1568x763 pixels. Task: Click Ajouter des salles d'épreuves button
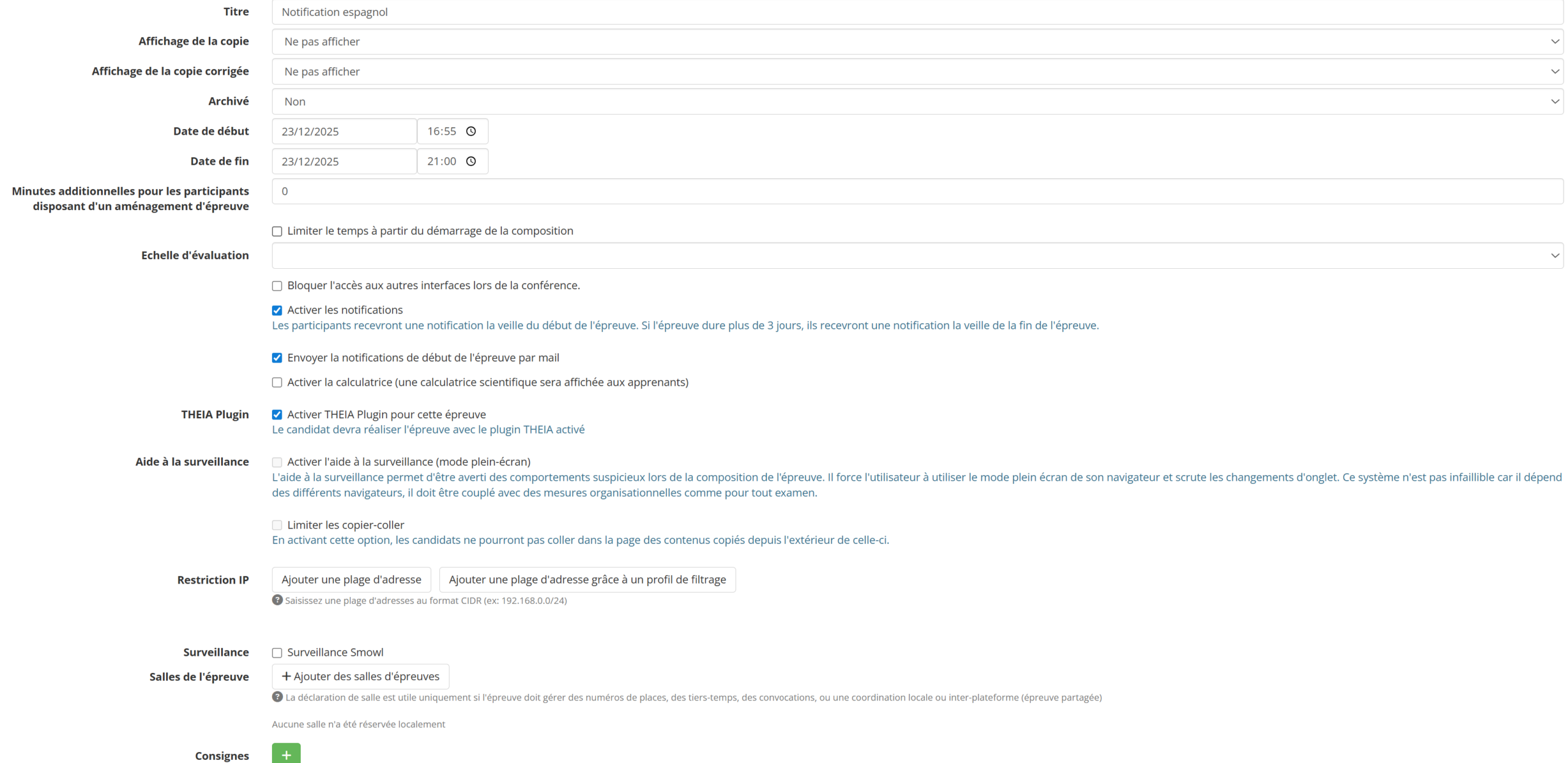point(360,677)
